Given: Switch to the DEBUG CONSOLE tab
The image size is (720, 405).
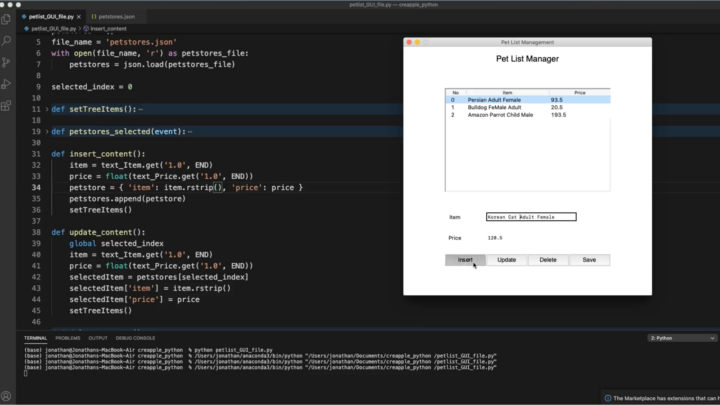Looking at the screenshot, I should tap(135, 338).
